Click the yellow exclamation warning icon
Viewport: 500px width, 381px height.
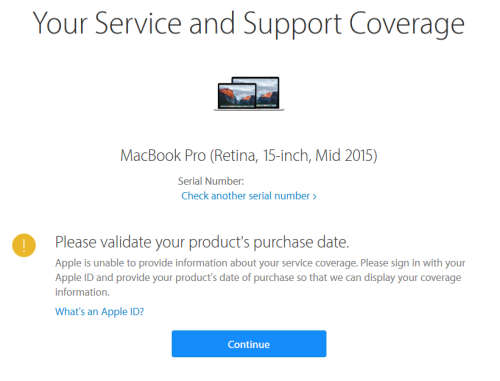(24, 245)
